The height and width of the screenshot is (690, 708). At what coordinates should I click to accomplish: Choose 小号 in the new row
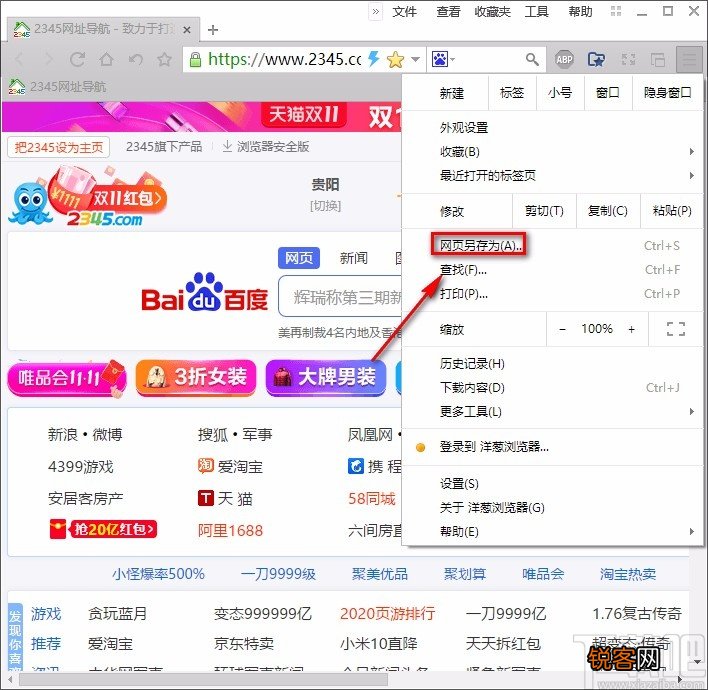[560, 93]
